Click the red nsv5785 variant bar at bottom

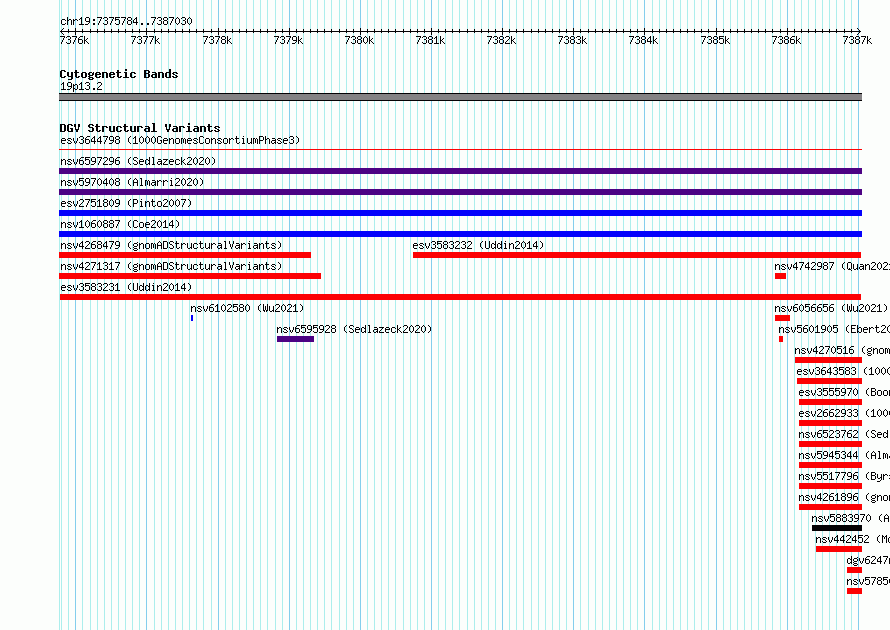[x=854, y=591]
